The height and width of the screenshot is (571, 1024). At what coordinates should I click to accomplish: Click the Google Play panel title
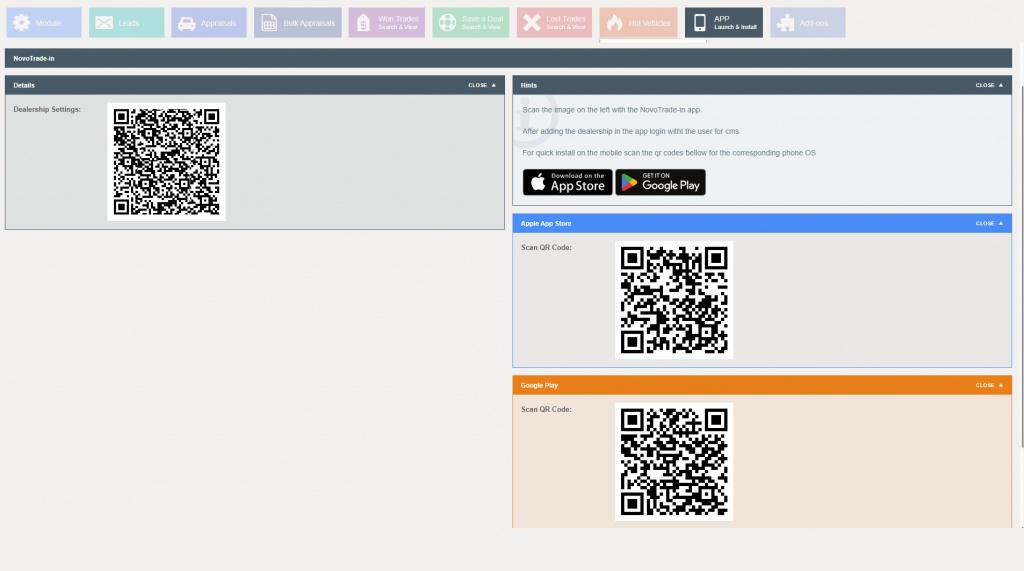click(x=539, y=385)
